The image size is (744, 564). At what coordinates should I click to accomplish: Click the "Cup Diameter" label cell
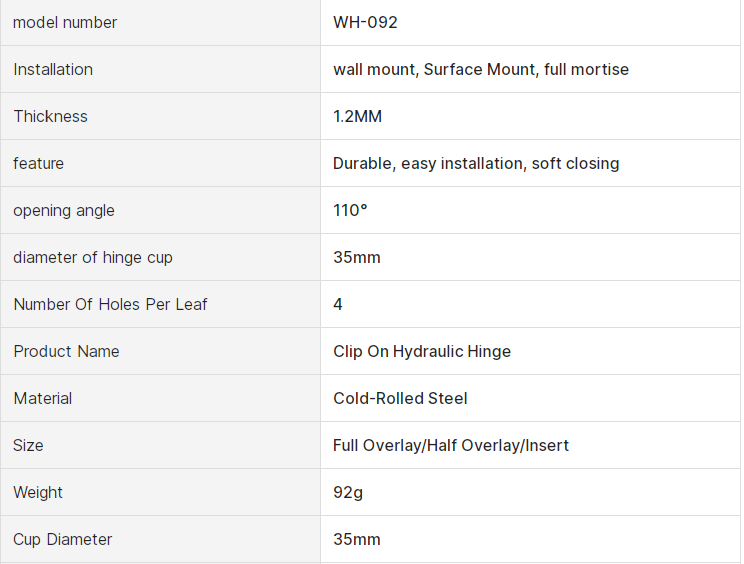63,539
